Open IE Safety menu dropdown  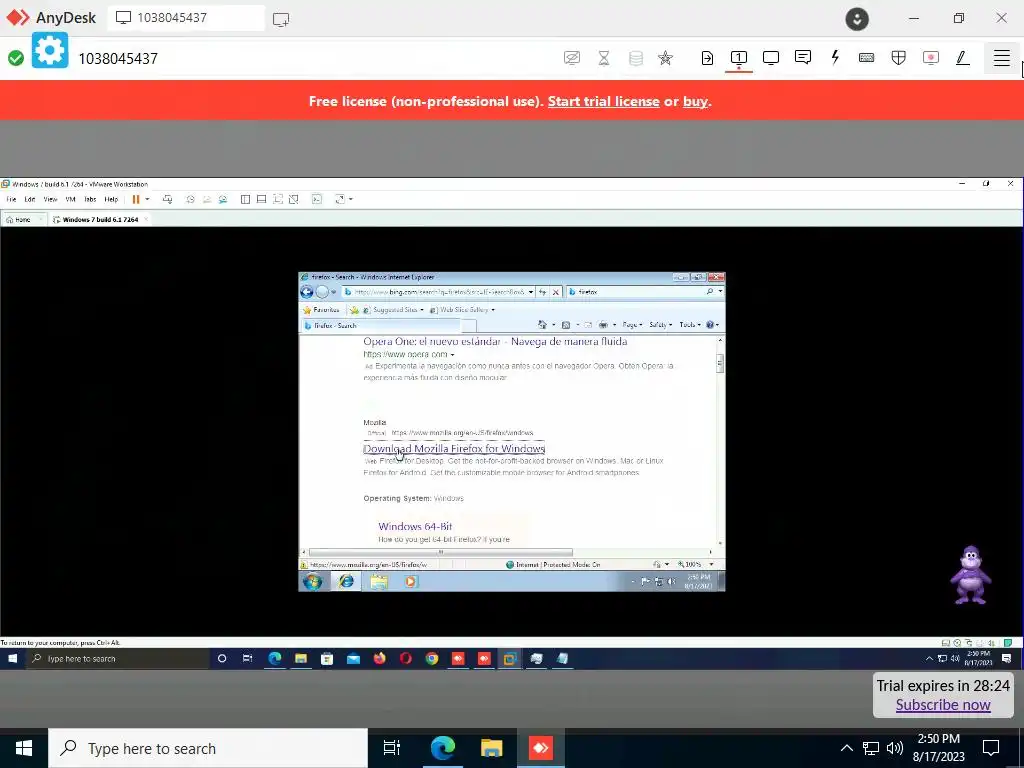661,325
